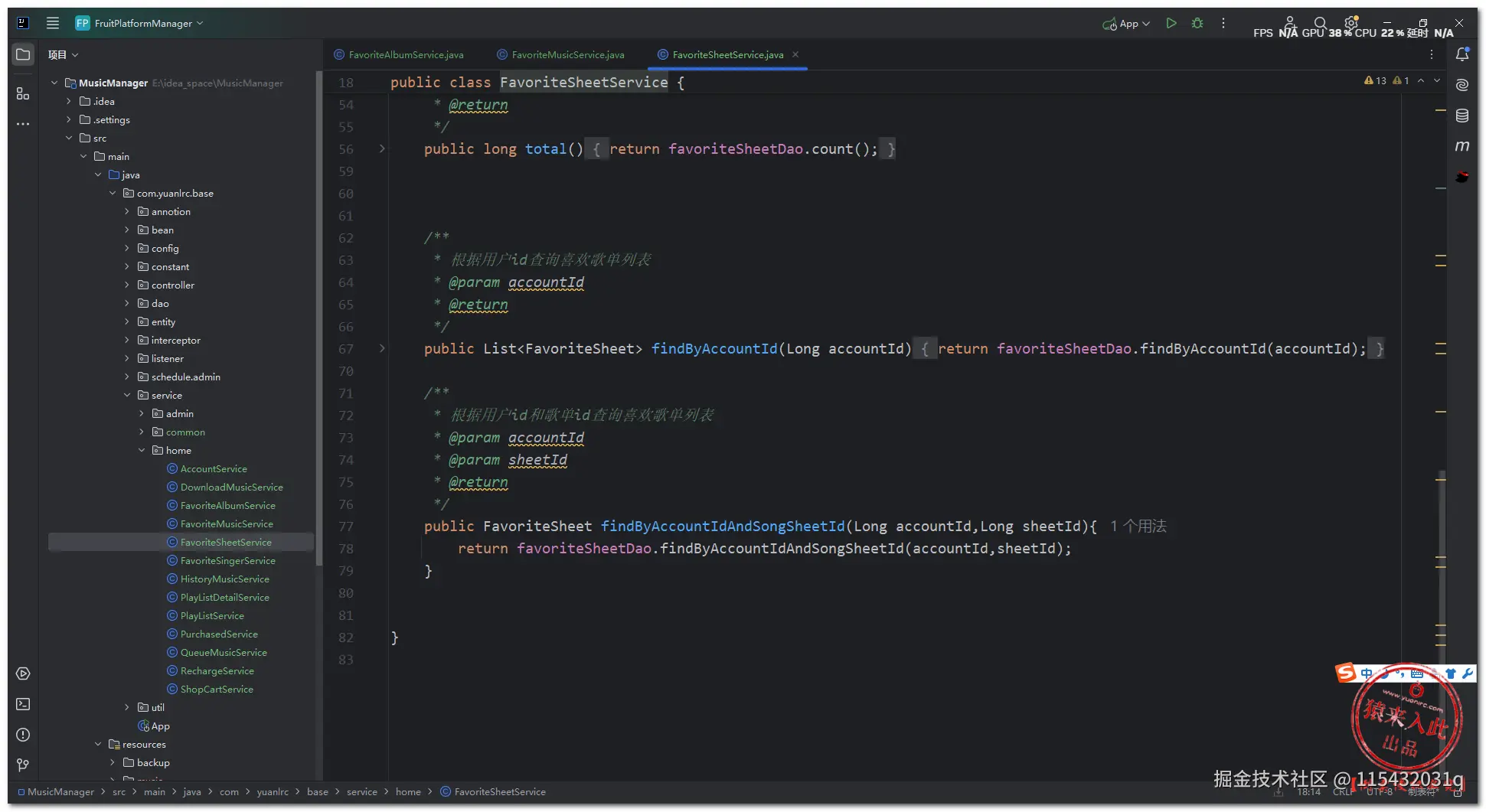Run the App configuration

click(x=1171, y=23)
